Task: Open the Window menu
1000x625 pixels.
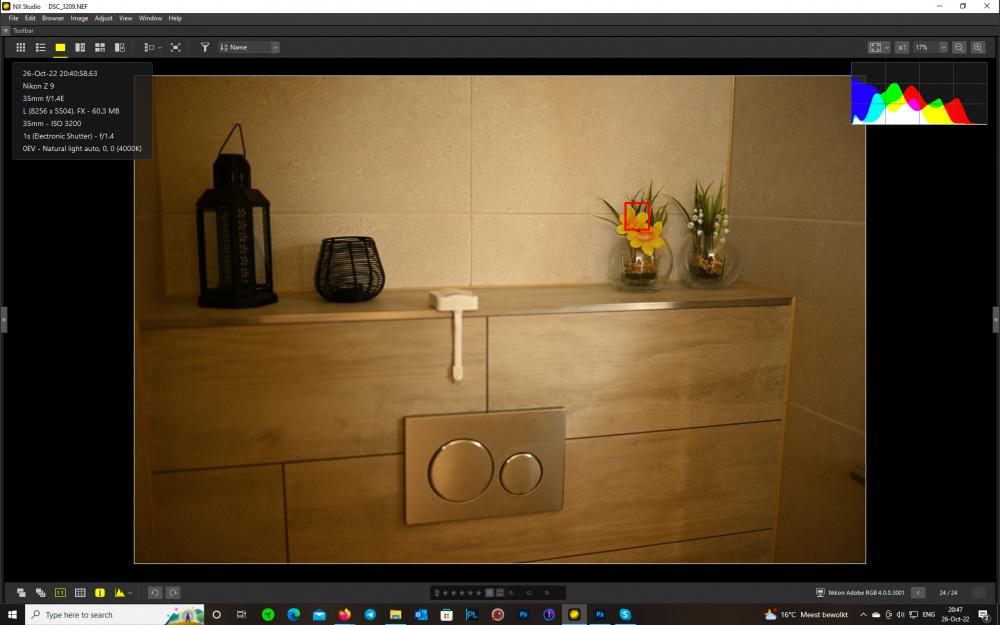Action: (150, 18)
